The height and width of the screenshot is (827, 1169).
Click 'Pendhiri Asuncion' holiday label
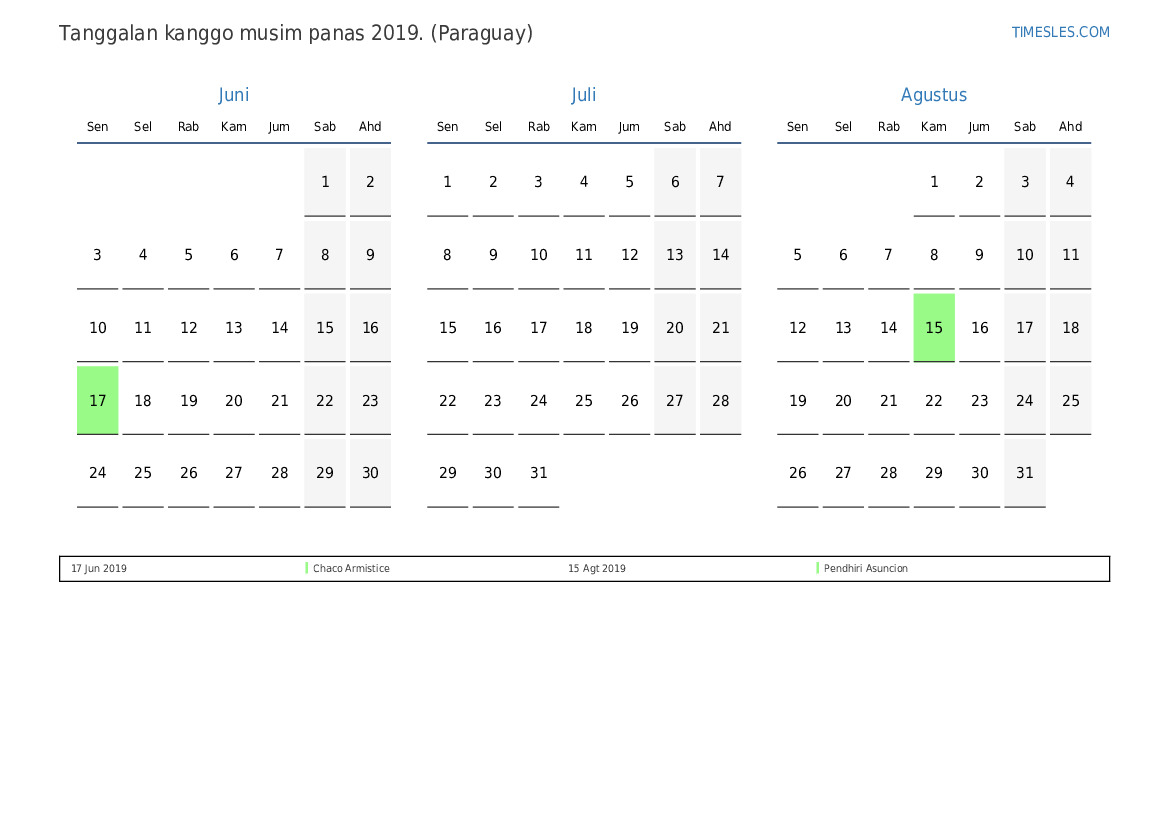pyautogui.click(x=866, y=568)
